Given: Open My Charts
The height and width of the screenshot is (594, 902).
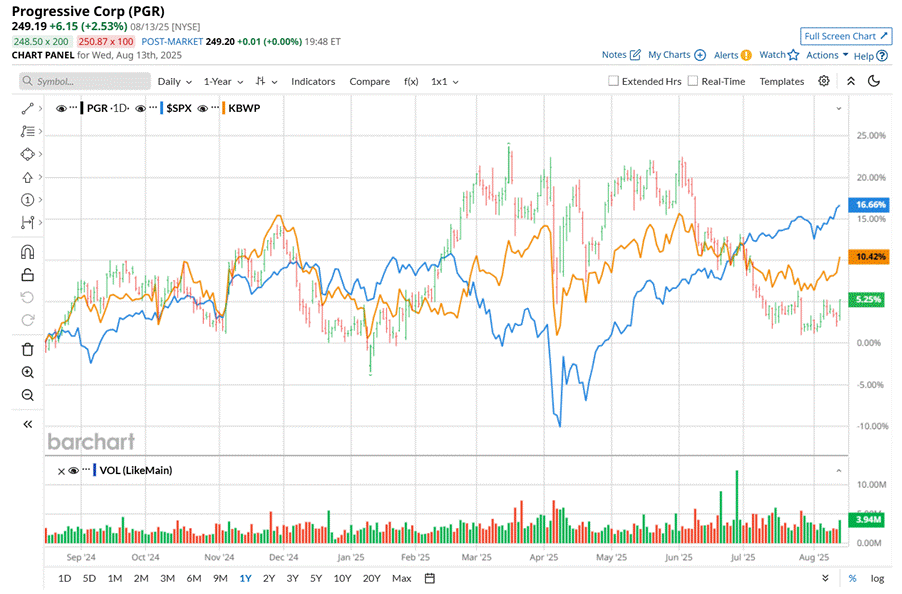Looking at the screenshot, I should [676, 55].
